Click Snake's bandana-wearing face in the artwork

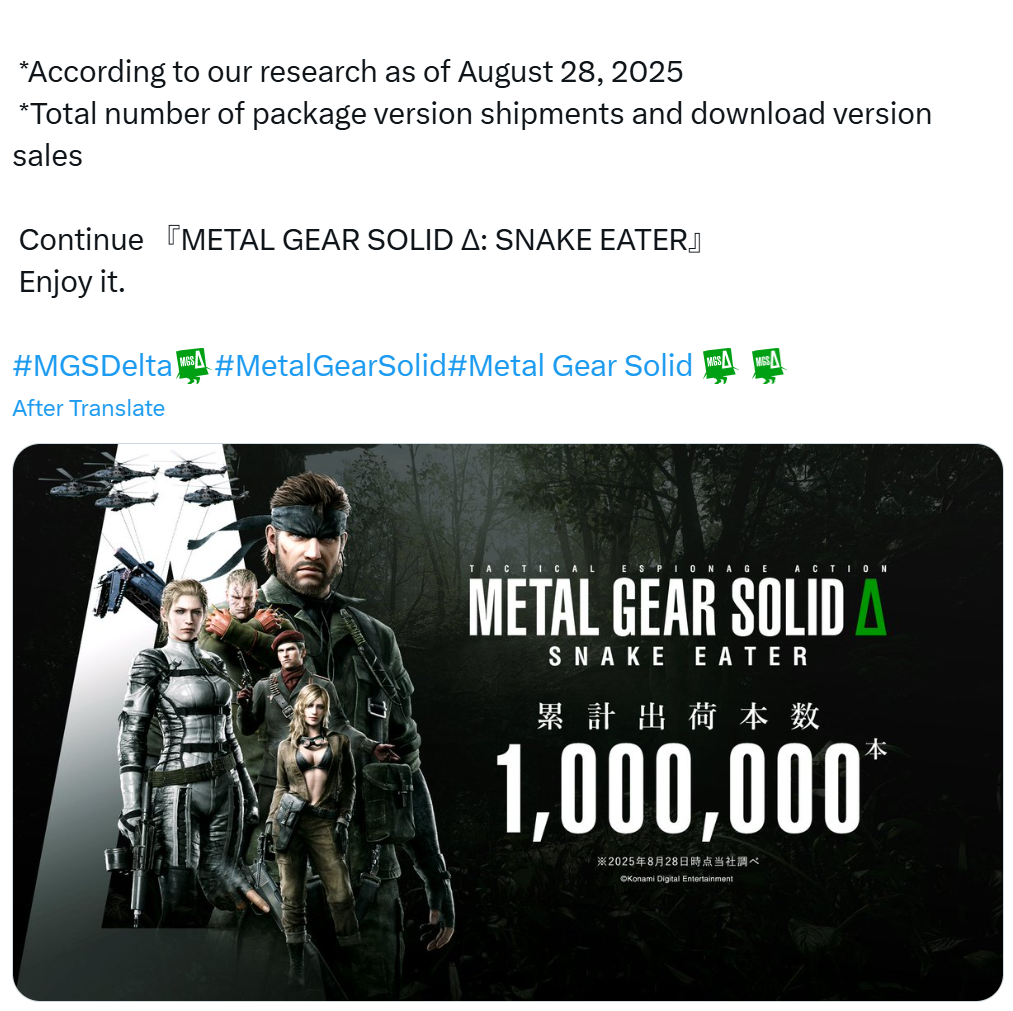click(311, 545)
